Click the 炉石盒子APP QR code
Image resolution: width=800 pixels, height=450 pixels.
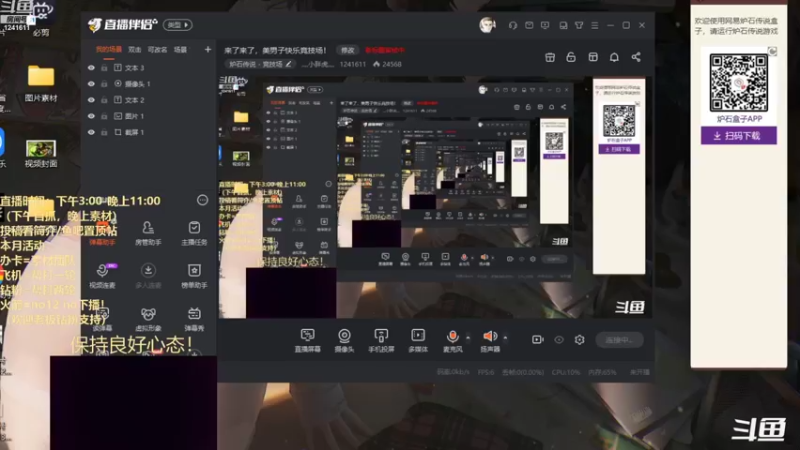click(739, 83)
